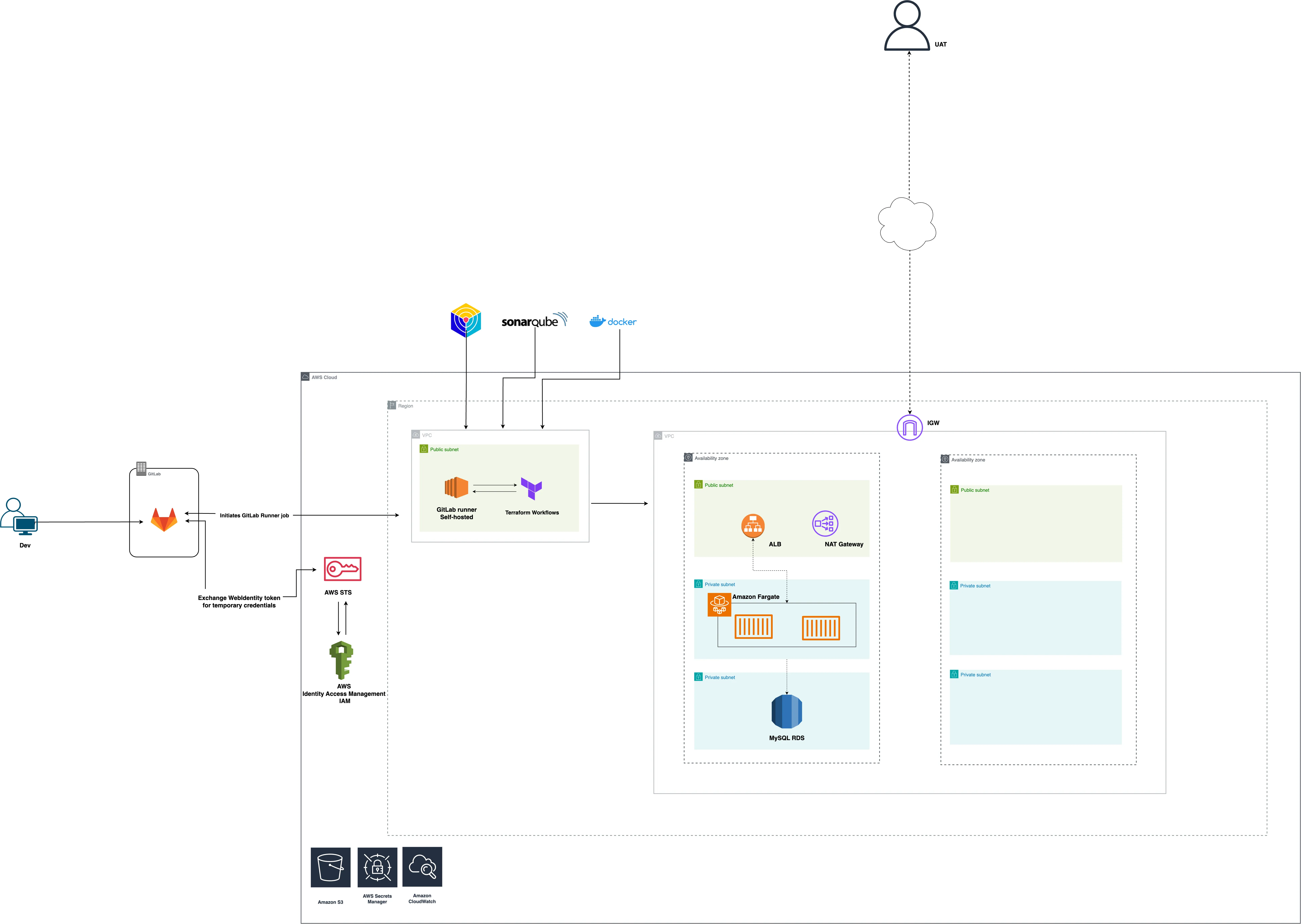This screenshot has width=1301, height=924.
Task: Select the application VPC cloud icon
Action: 658,436
